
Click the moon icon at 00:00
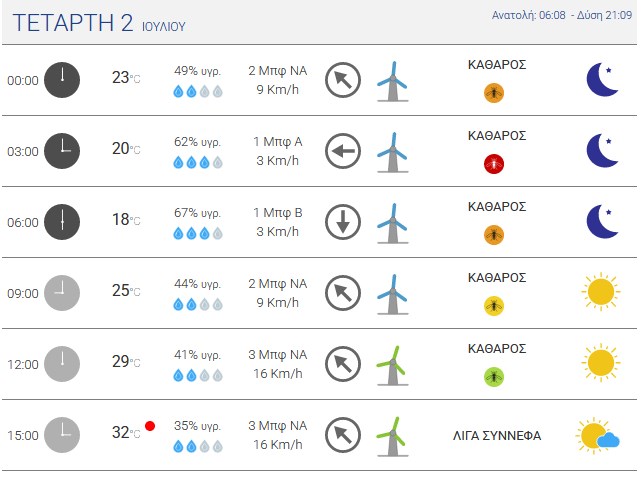(602, 80)
